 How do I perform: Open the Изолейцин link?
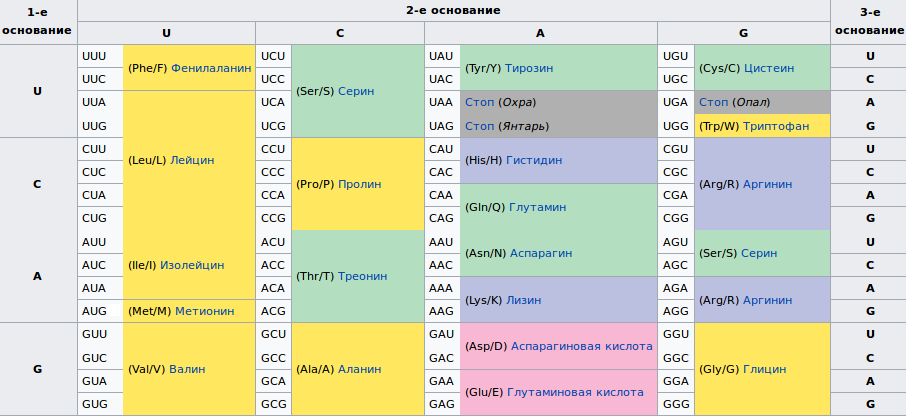[x=192, y=265]
